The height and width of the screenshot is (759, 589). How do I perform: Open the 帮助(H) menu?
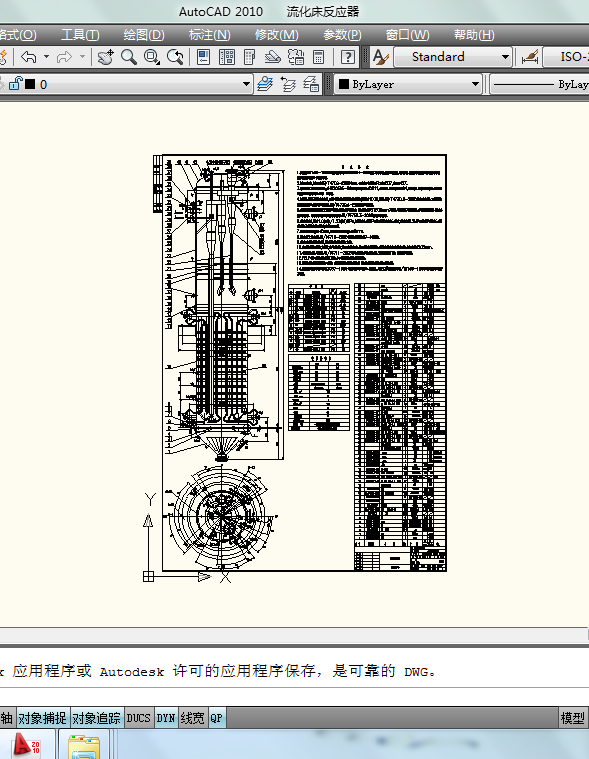[x=474, y=35]
